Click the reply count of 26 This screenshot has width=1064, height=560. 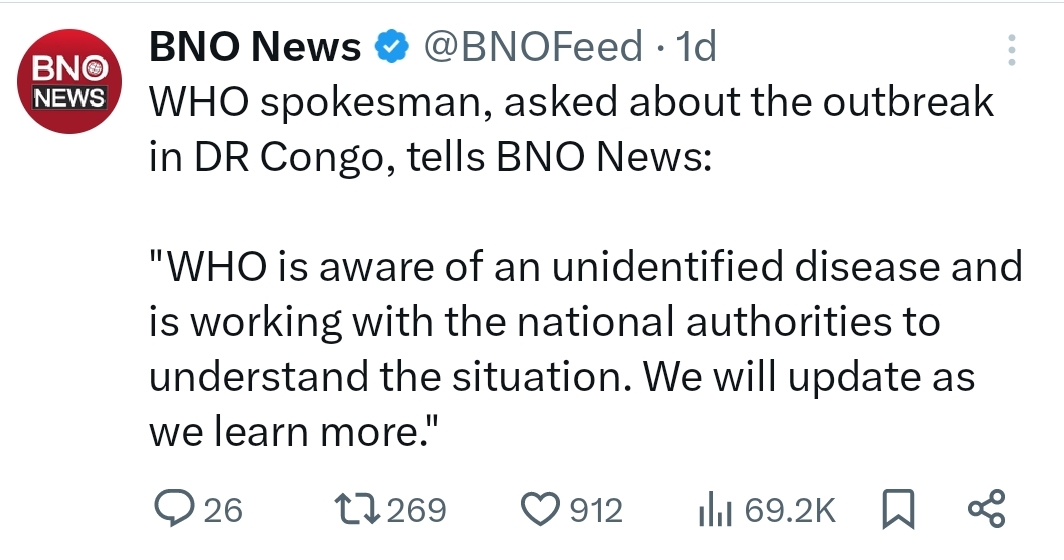click(223, 511)
